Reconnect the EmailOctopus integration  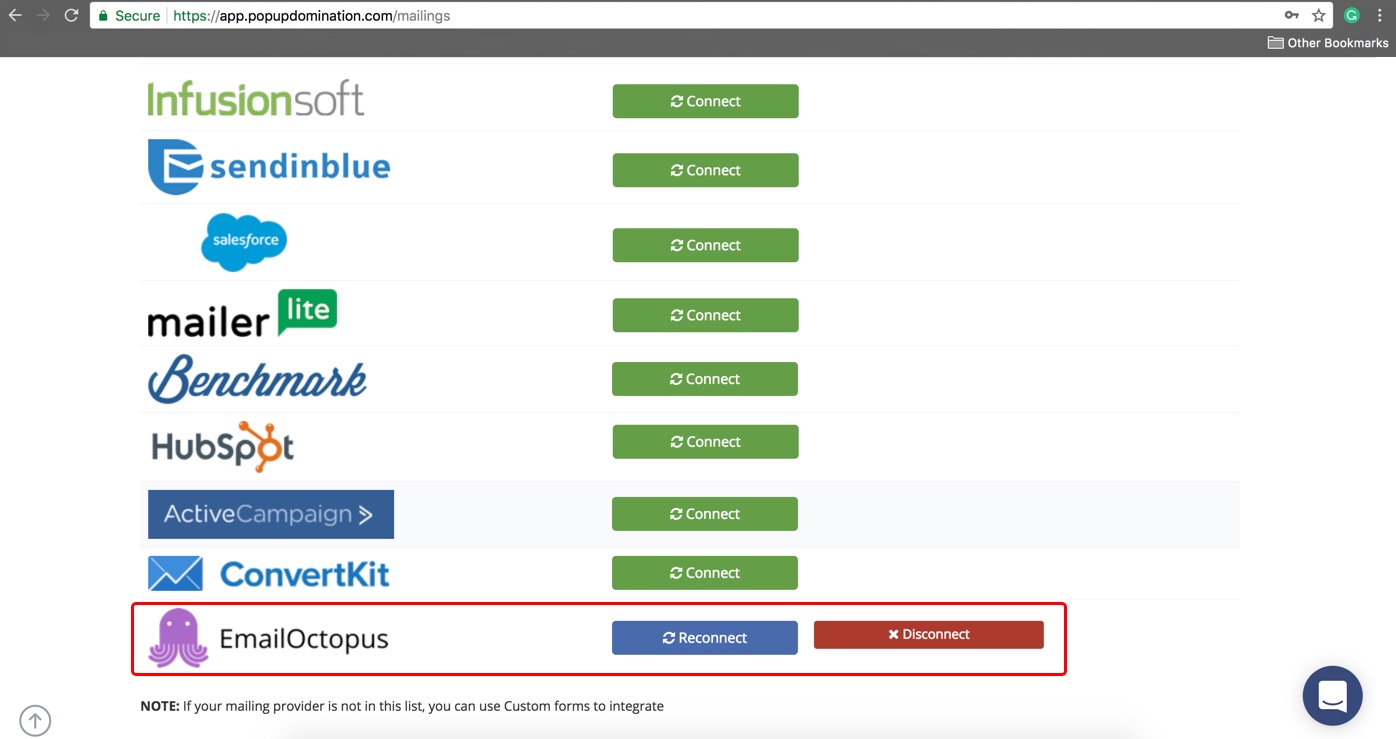point(705,638)
